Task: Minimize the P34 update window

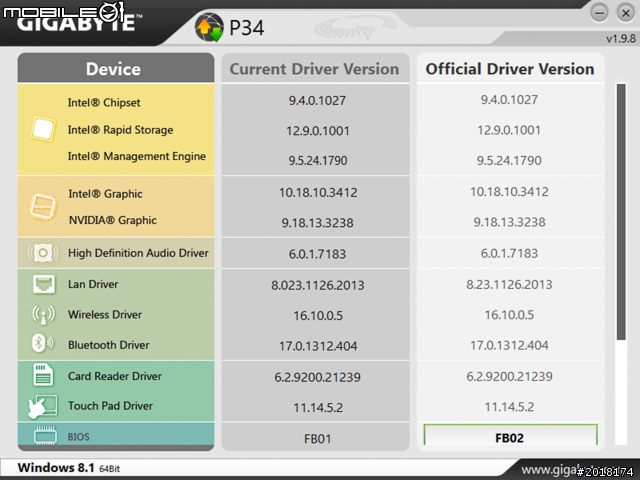Action: click(x=599, y=13)
